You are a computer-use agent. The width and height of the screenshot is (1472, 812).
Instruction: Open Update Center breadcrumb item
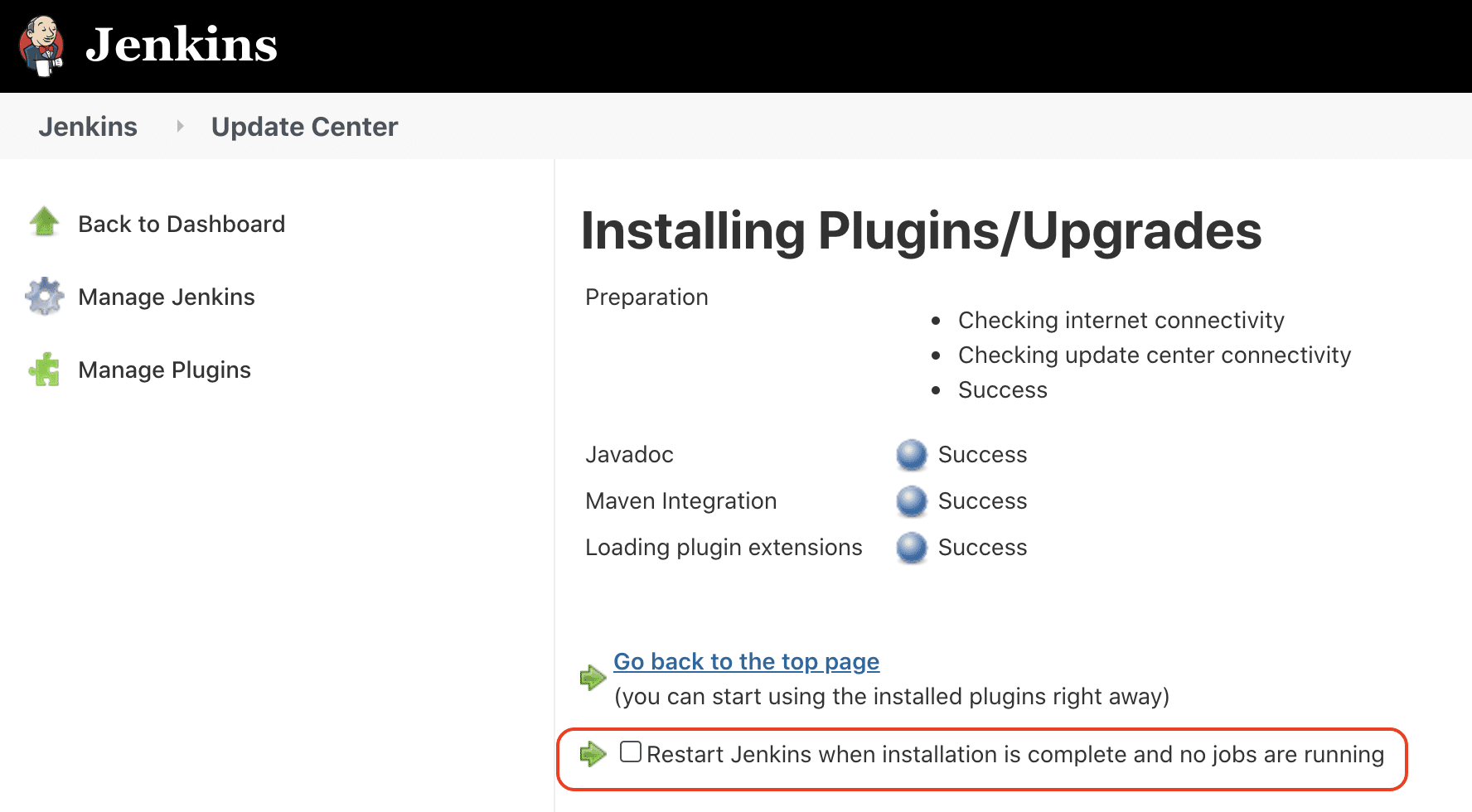click(x=304, y=127)
